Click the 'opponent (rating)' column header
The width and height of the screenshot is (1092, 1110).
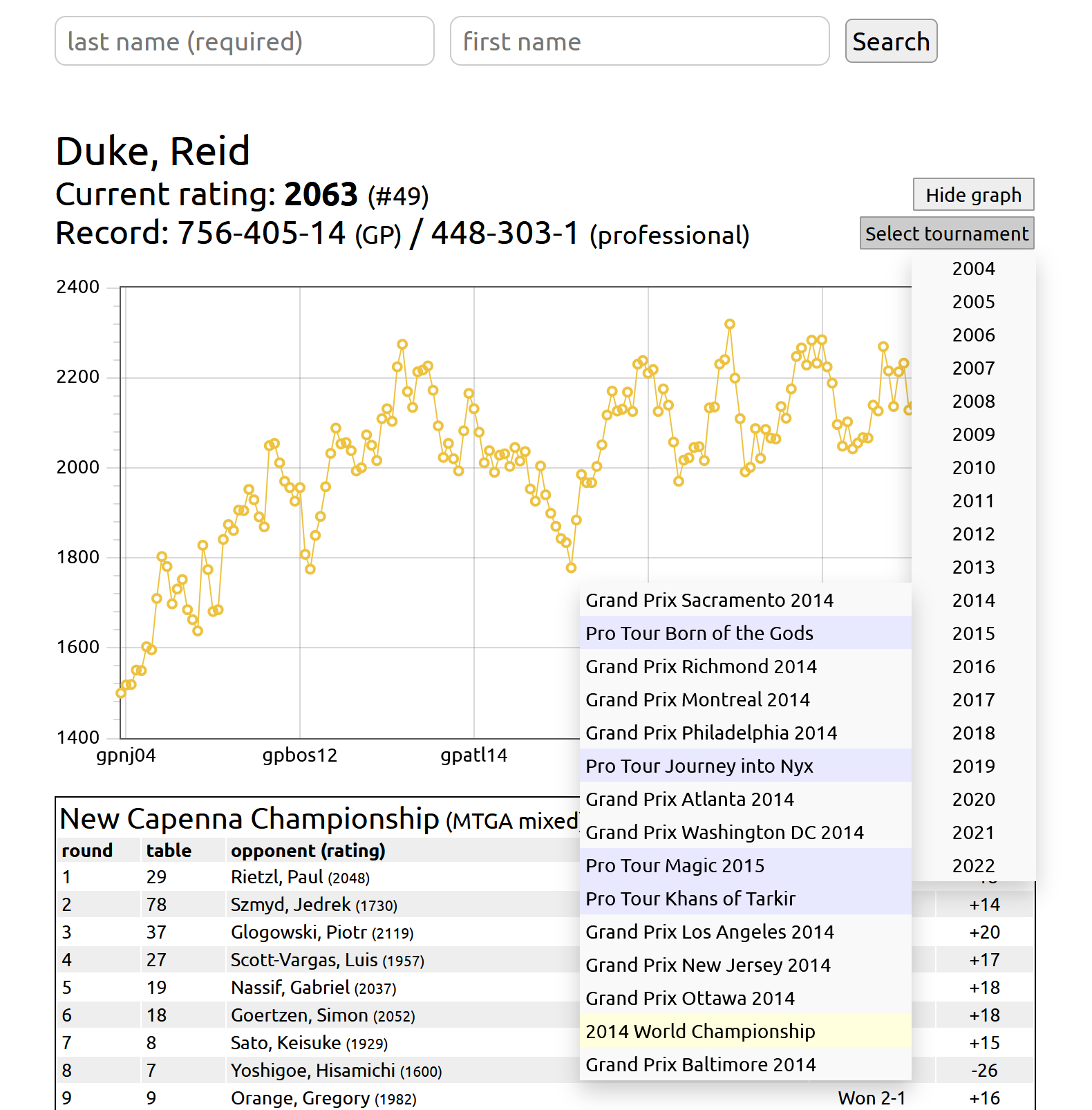(308, 850)
